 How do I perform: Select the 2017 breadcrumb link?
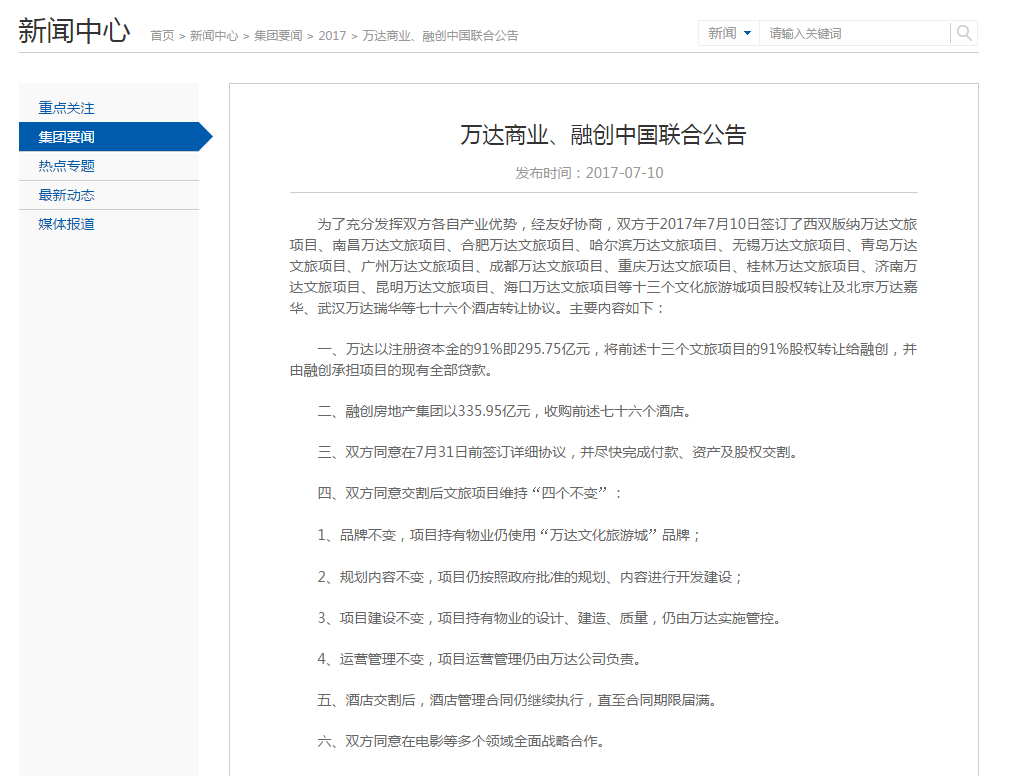tap(332, 36)
